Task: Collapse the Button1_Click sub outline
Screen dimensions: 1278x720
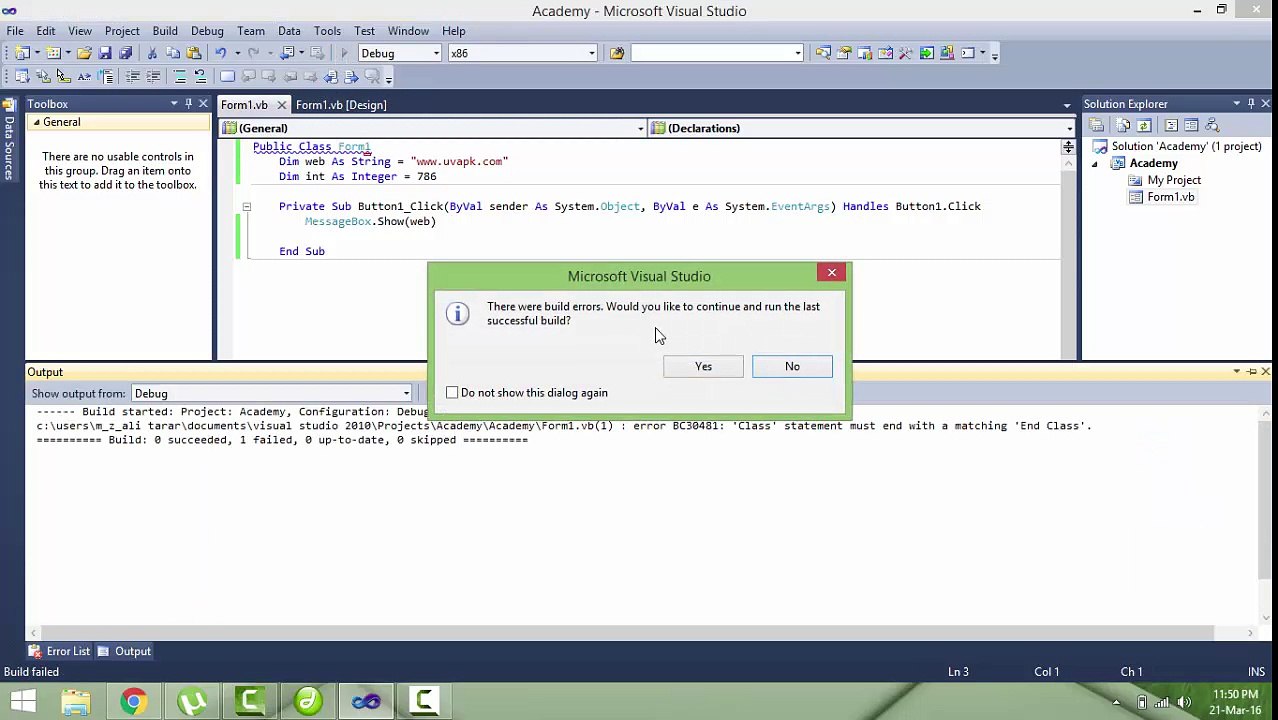Action: pyautogui.click(x=246, y=207)
